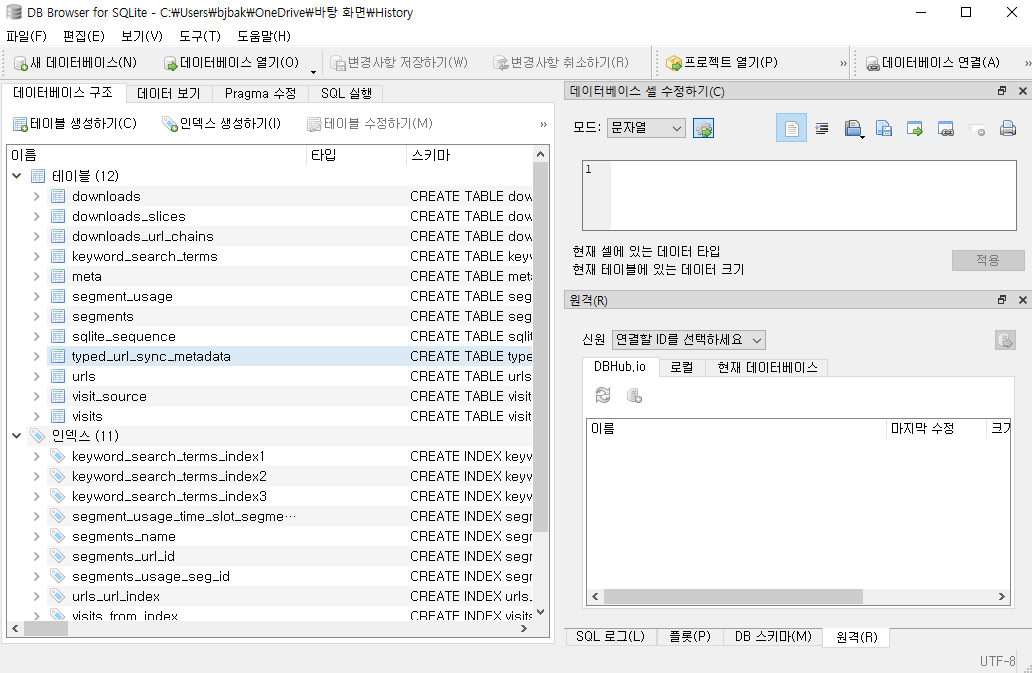
Task: Click the print icon in cell editor
Action: point(1008,128)
